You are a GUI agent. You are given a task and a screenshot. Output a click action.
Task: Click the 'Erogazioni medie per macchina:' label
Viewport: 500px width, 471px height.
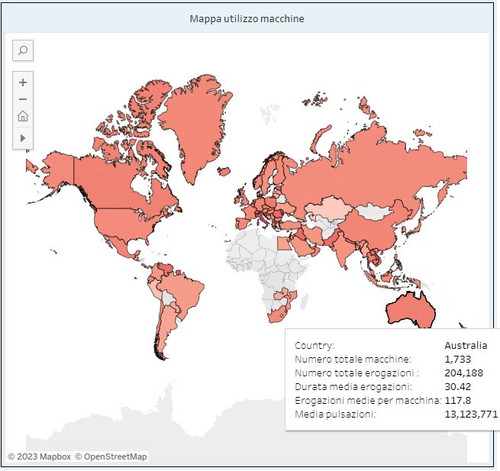[368, 400]
